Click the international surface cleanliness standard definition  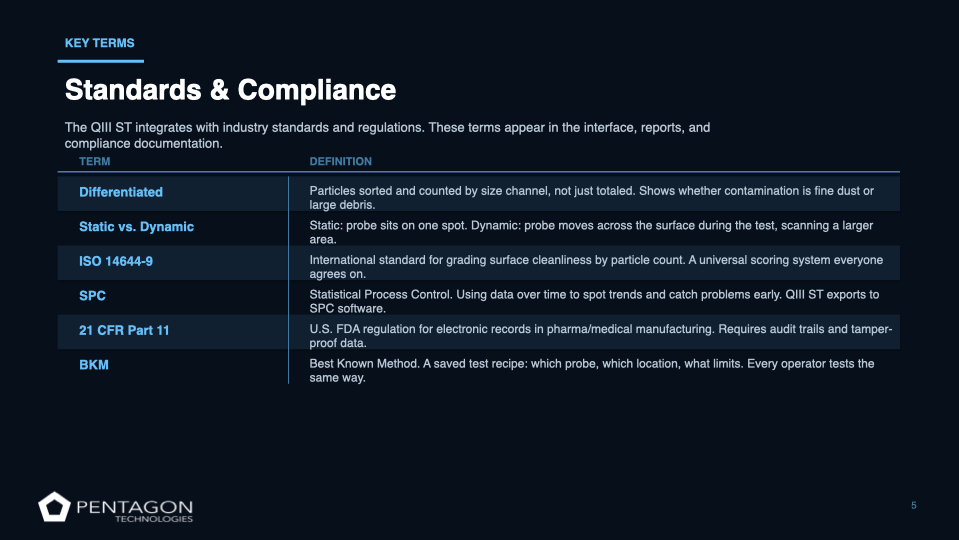[596, 266]
